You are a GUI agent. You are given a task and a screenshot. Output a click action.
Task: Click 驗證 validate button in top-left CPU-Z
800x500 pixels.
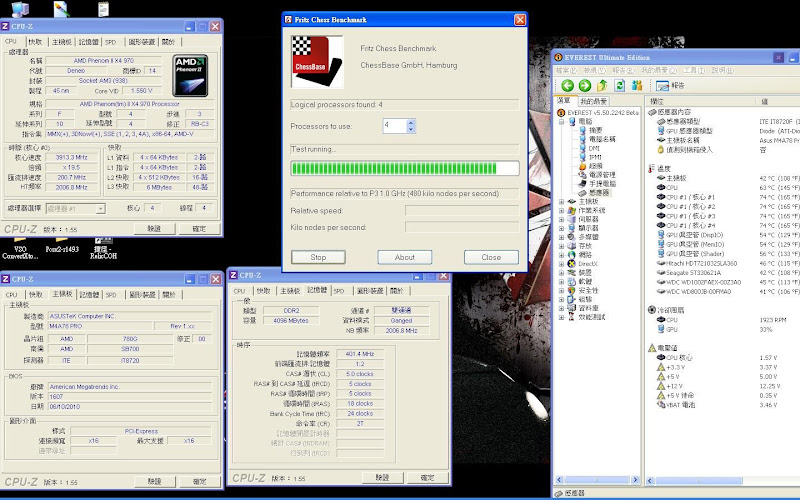point(155,229)
